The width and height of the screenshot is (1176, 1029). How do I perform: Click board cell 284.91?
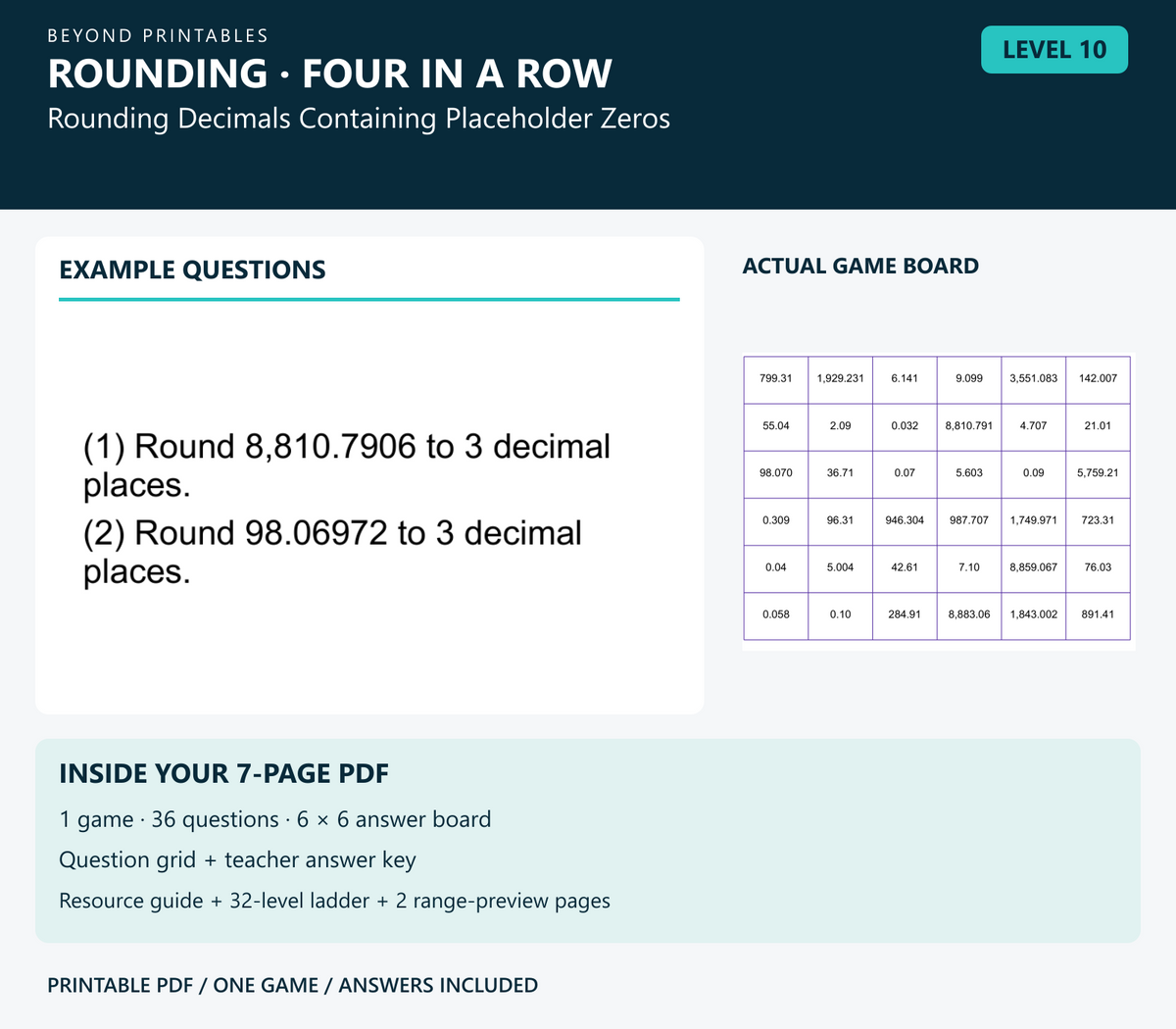905,615
